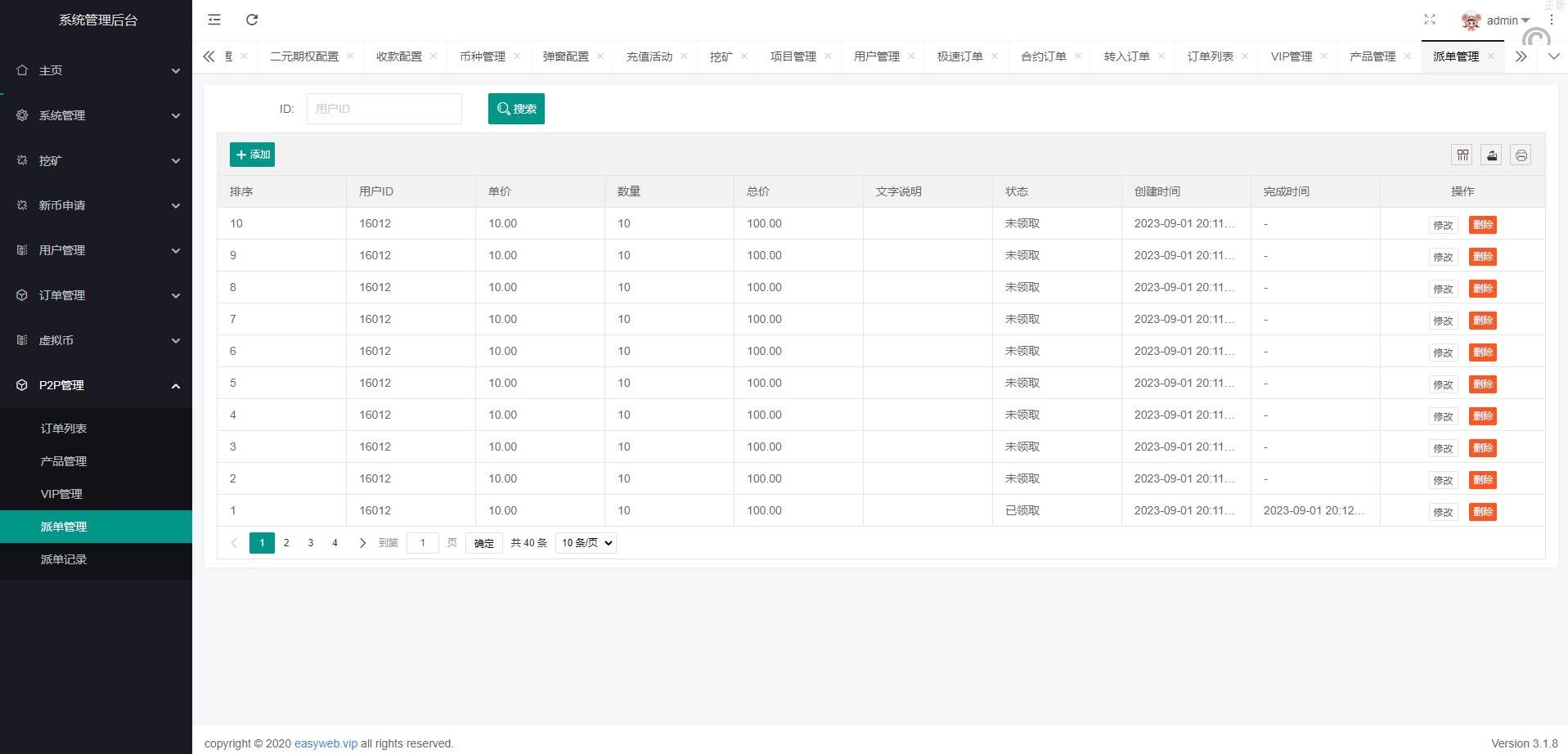Click the refresh icon in the header
Viewport: 1568px width, 754px height.
coord(252,20)
